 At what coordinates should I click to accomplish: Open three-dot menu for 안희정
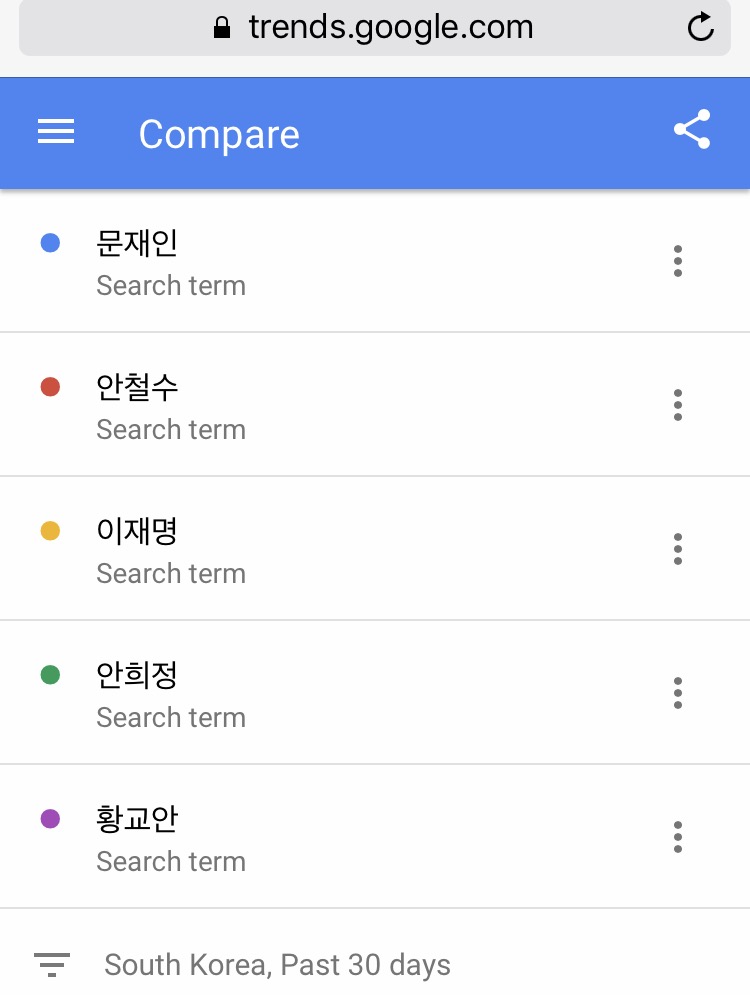[x=678, y=693]
